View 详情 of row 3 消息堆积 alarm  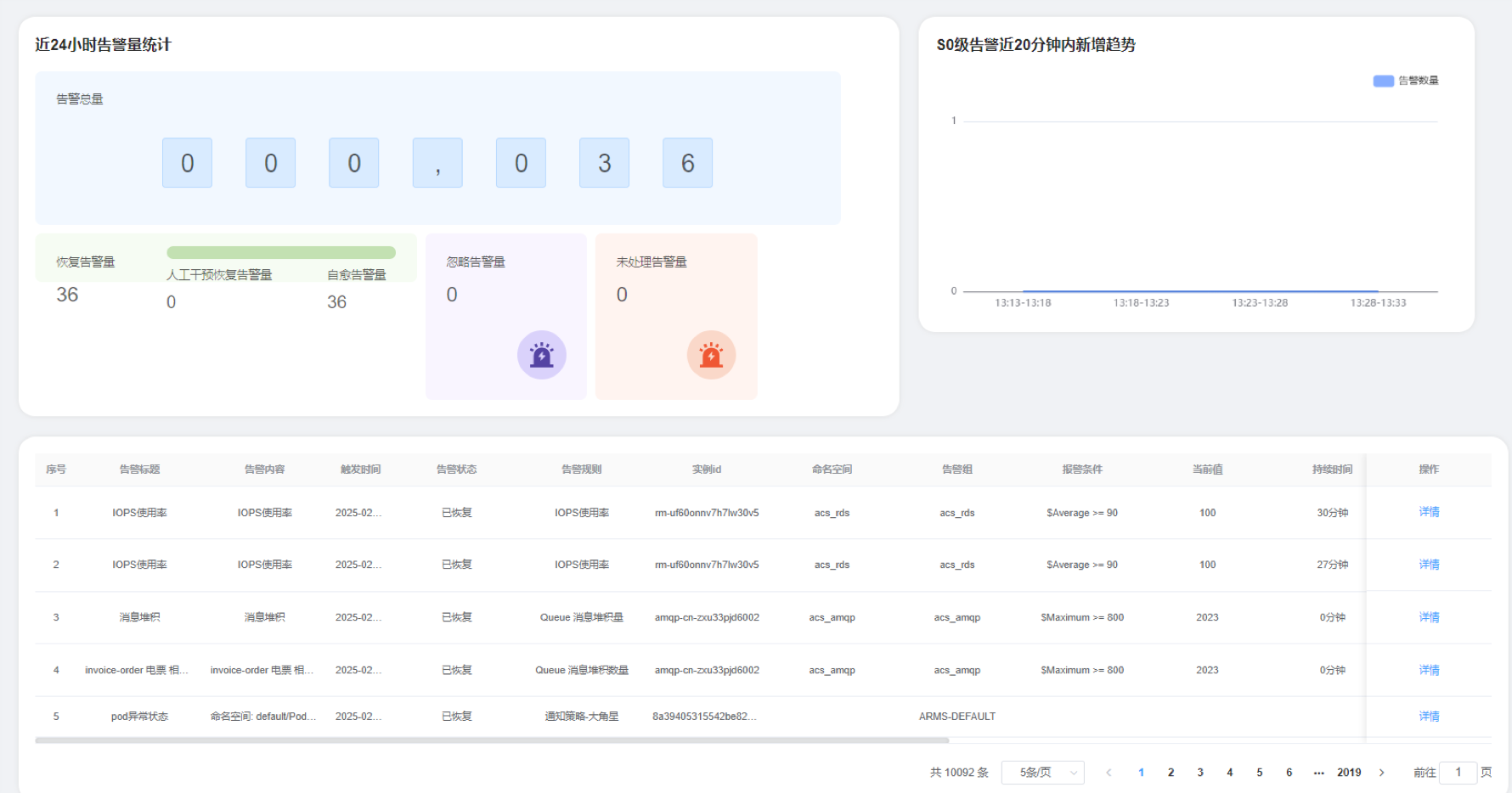(x=1429, y=617)
